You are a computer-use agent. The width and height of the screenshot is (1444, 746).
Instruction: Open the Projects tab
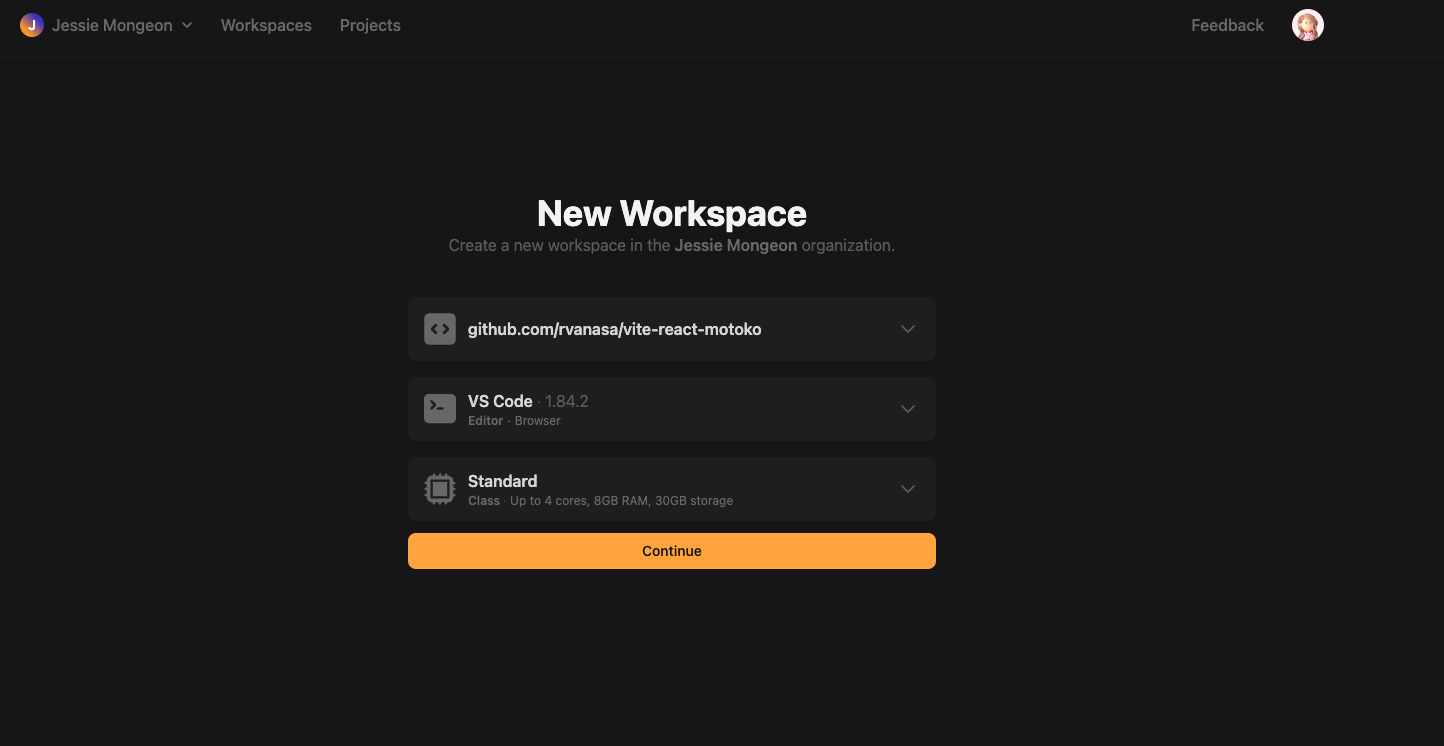pos(370,25)
